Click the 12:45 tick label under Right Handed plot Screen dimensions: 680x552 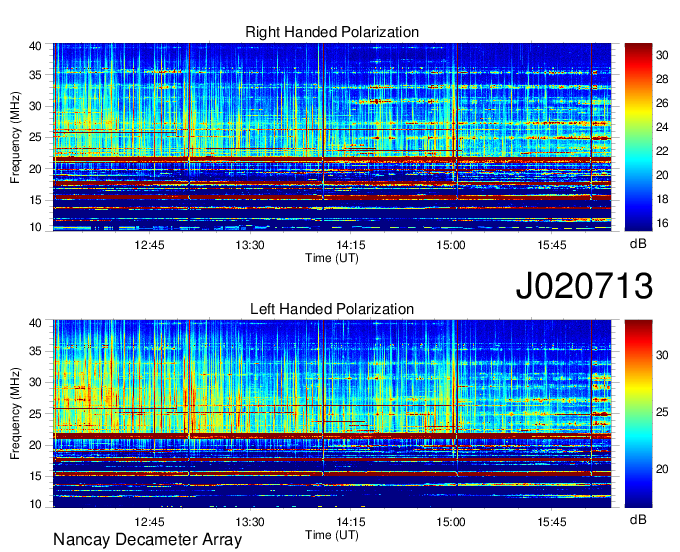point(149,245)
